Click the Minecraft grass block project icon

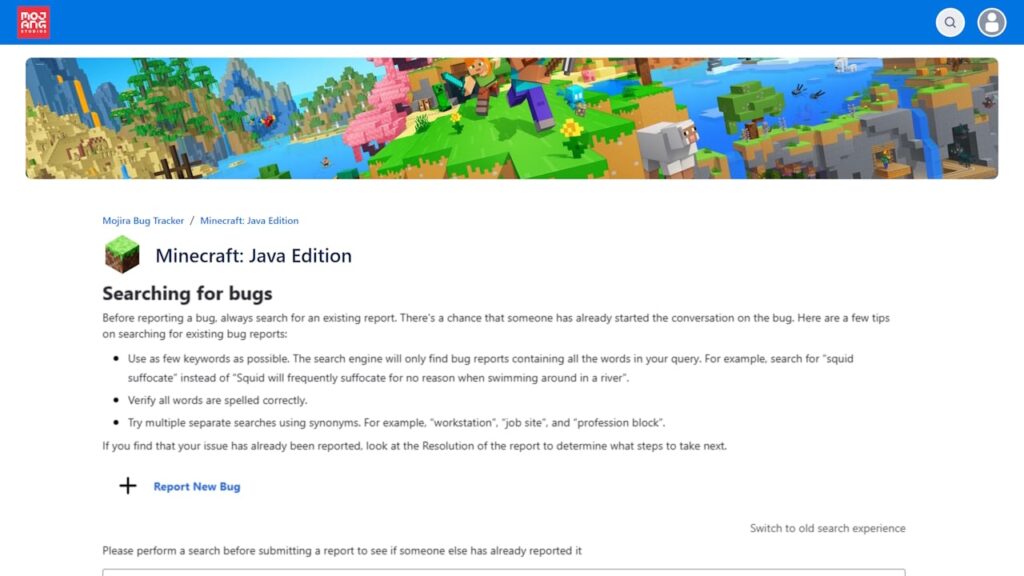(x=122, y=254)
